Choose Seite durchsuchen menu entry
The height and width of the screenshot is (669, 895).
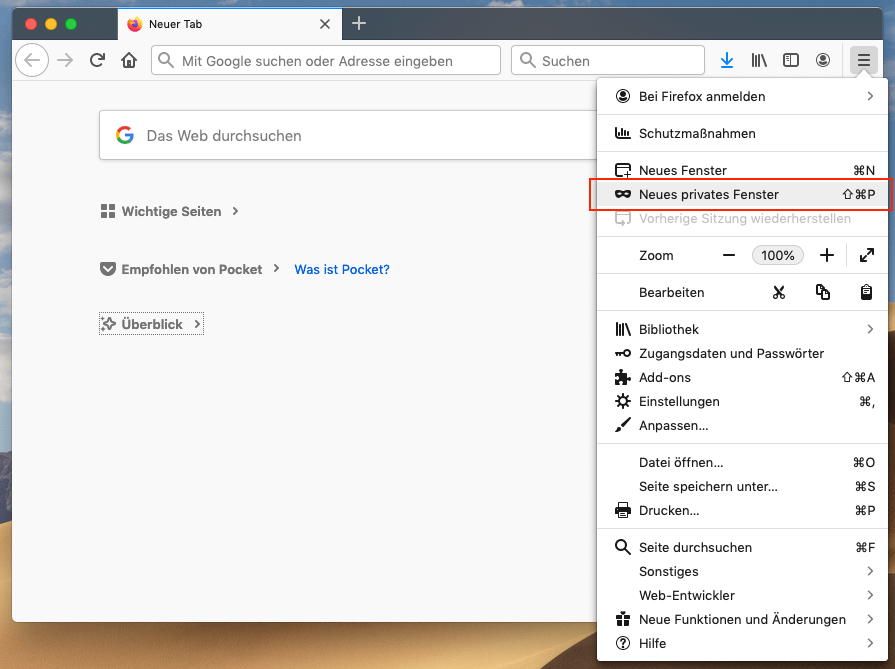pos(742,547)
